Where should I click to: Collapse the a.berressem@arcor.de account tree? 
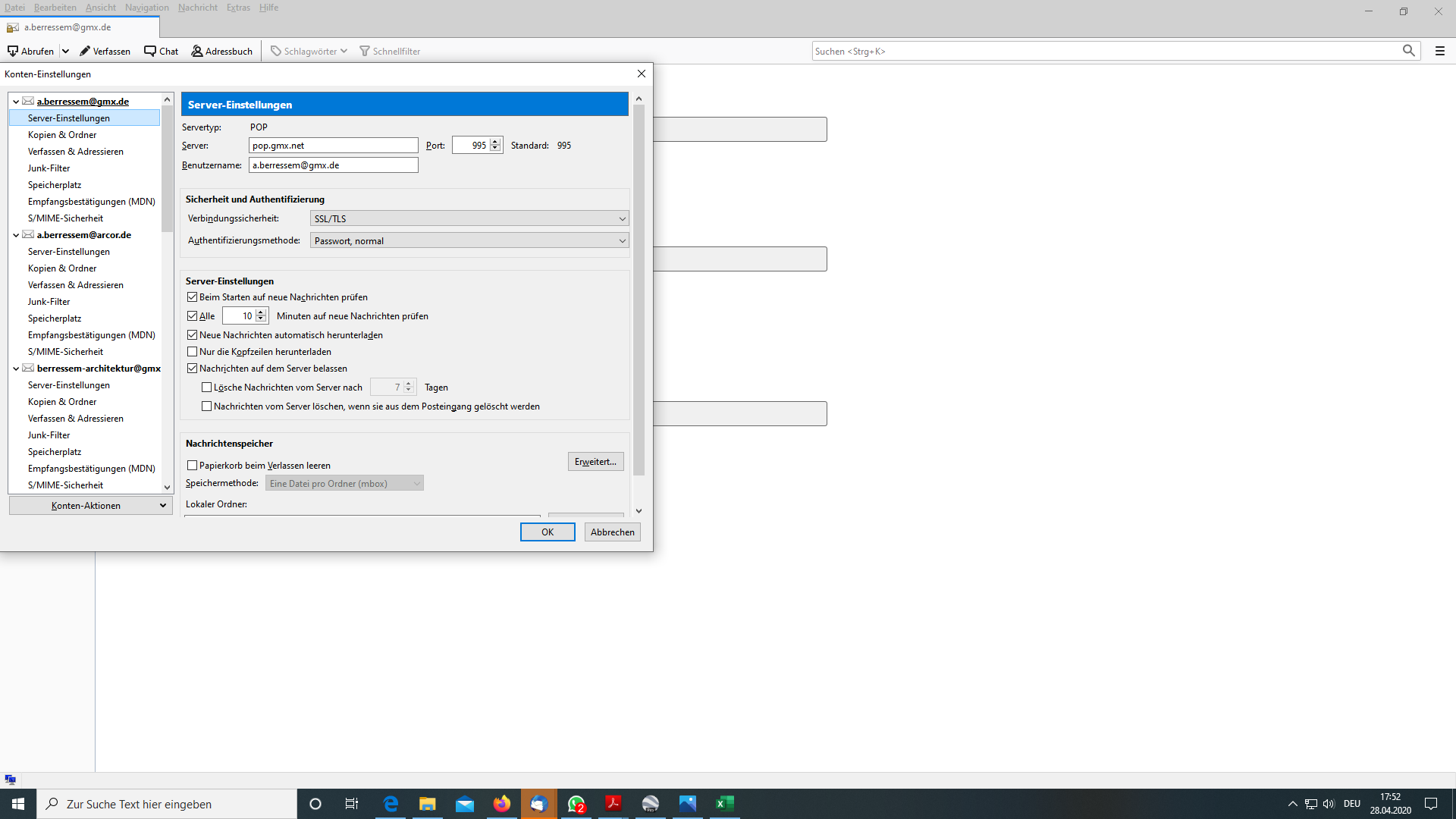click(x=16, y=235)
